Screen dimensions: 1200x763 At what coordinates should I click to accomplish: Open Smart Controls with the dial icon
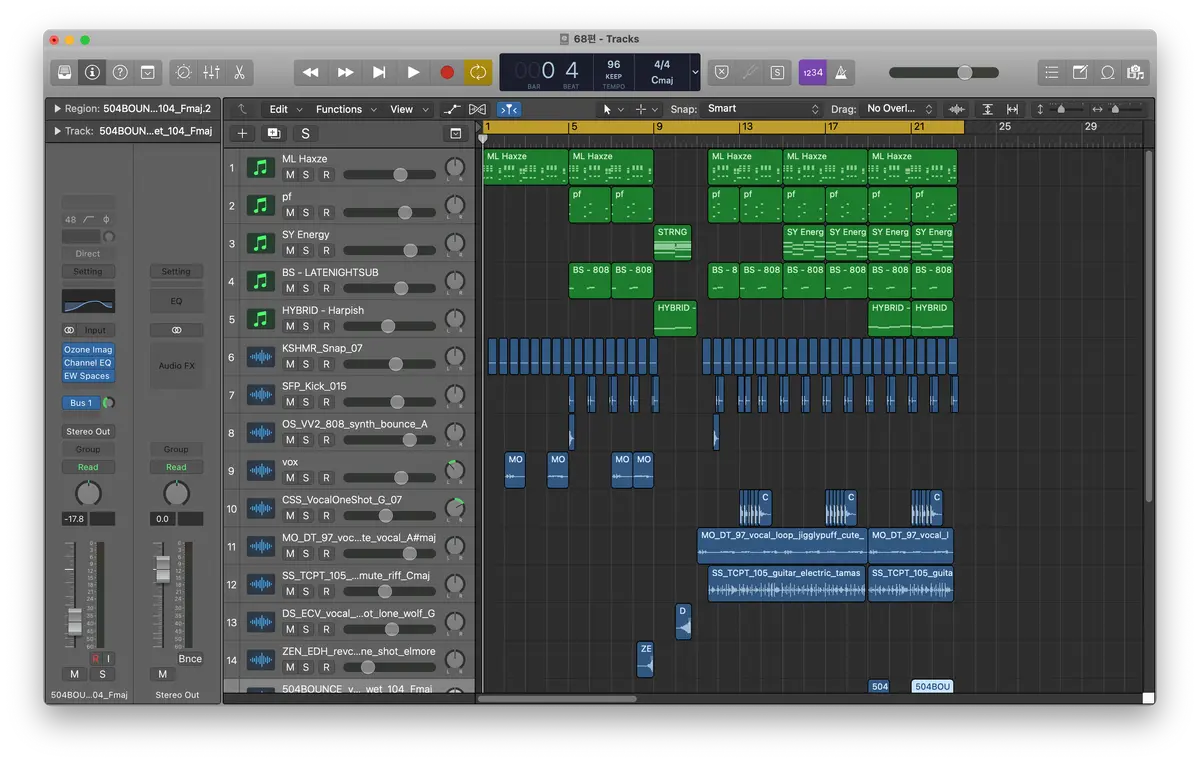(x=183, y=72)
